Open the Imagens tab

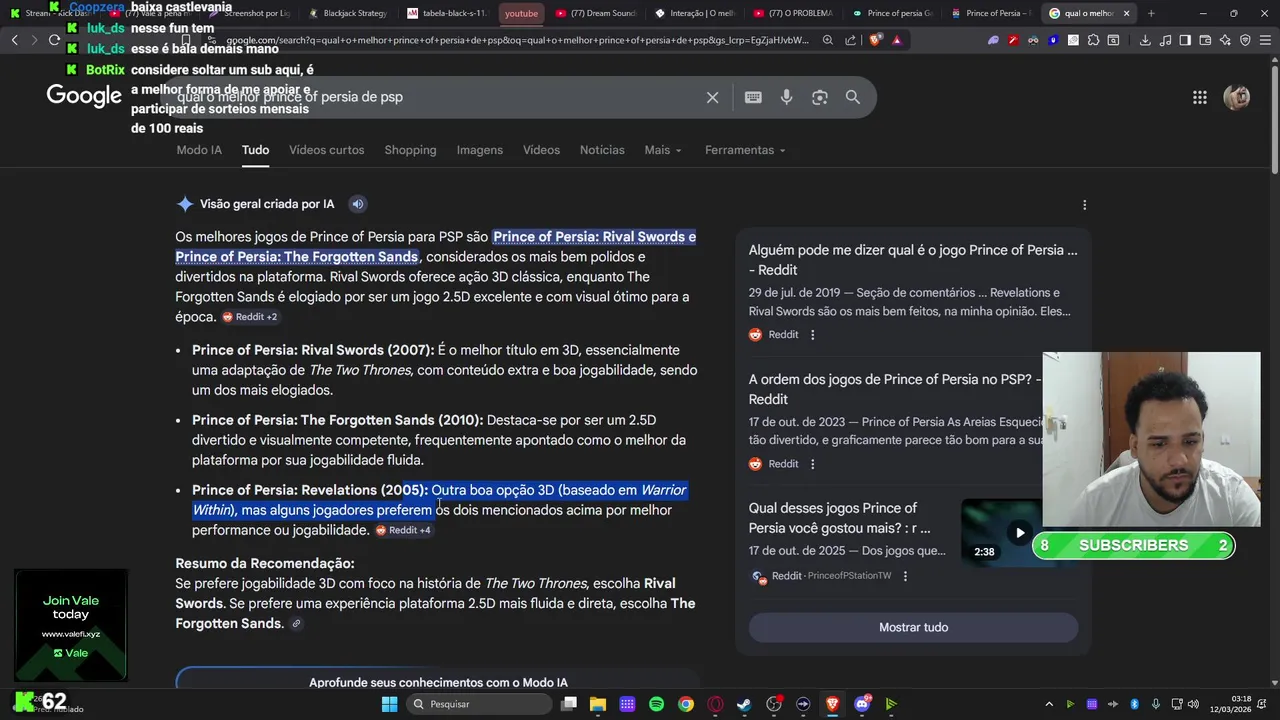pyautogui.click(x=480, y=150)
